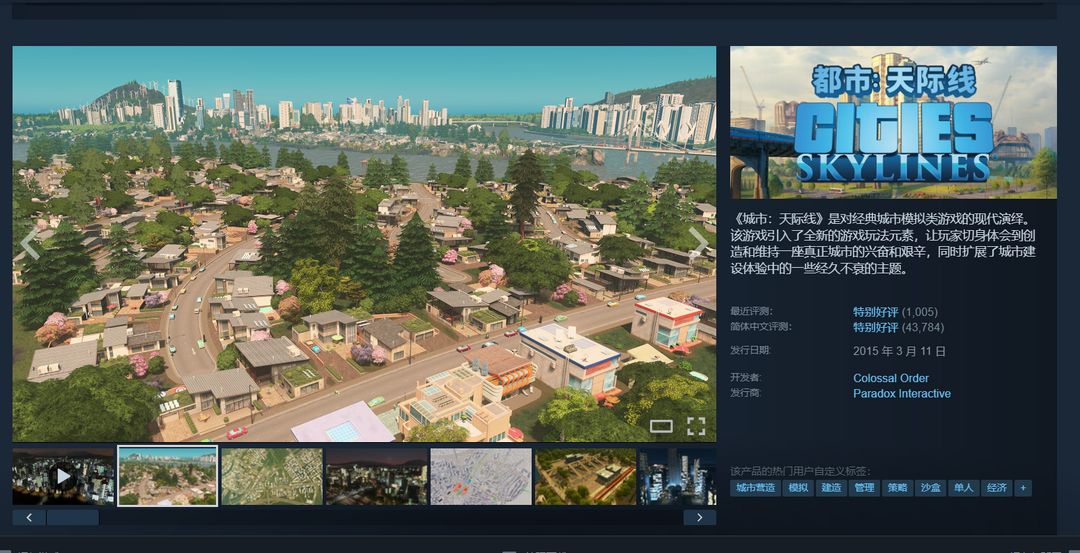Click the 策略 tag
Viewport: 1080px width, 553px height.
click(x=897, y=488)
